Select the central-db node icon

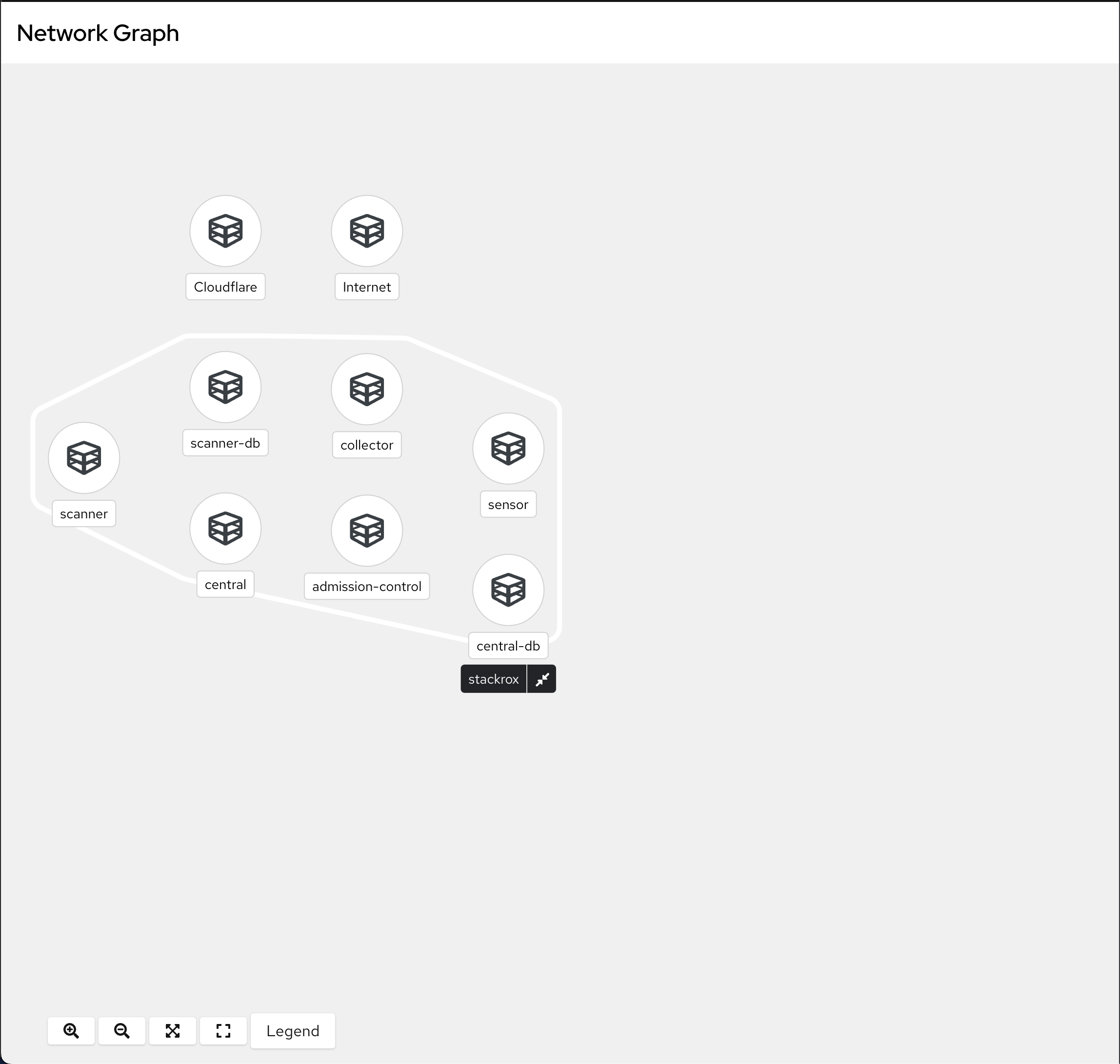tap(508, 589)
